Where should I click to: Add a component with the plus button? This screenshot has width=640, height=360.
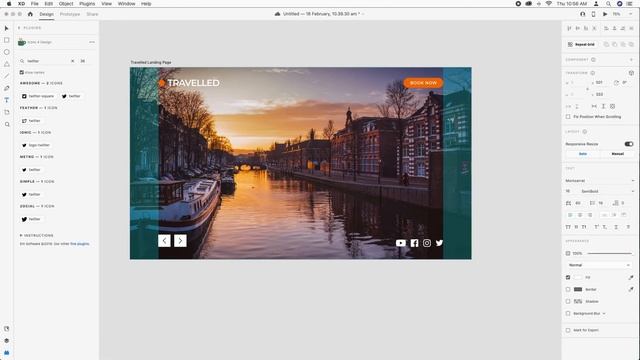[x=631, y=60]
